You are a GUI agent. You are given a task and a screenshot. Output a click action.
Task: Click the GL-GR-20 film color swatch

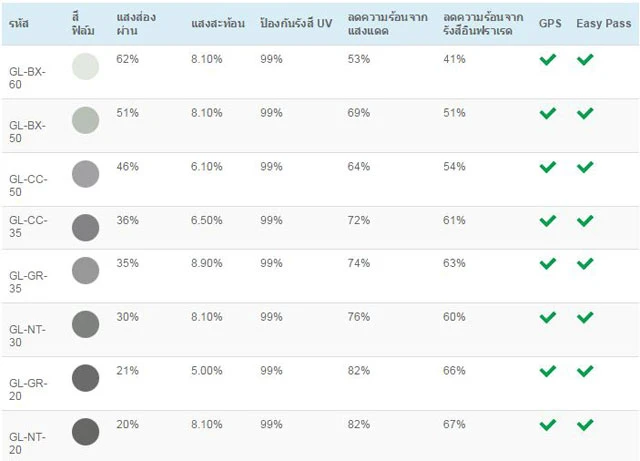click(x=86, y=378)
